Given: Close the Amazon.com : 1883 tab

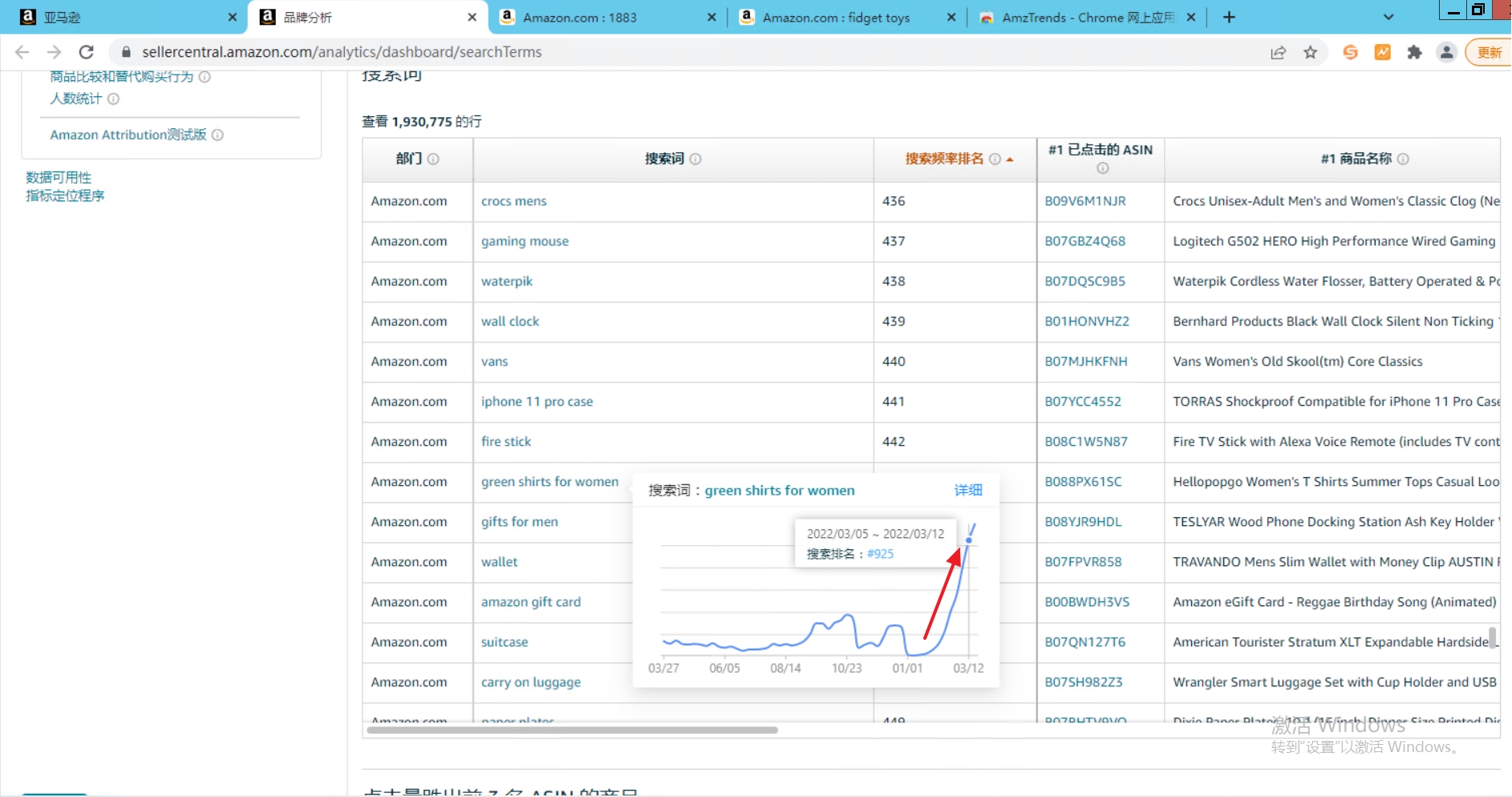Looking at the screenshot, I should [711, 17].
